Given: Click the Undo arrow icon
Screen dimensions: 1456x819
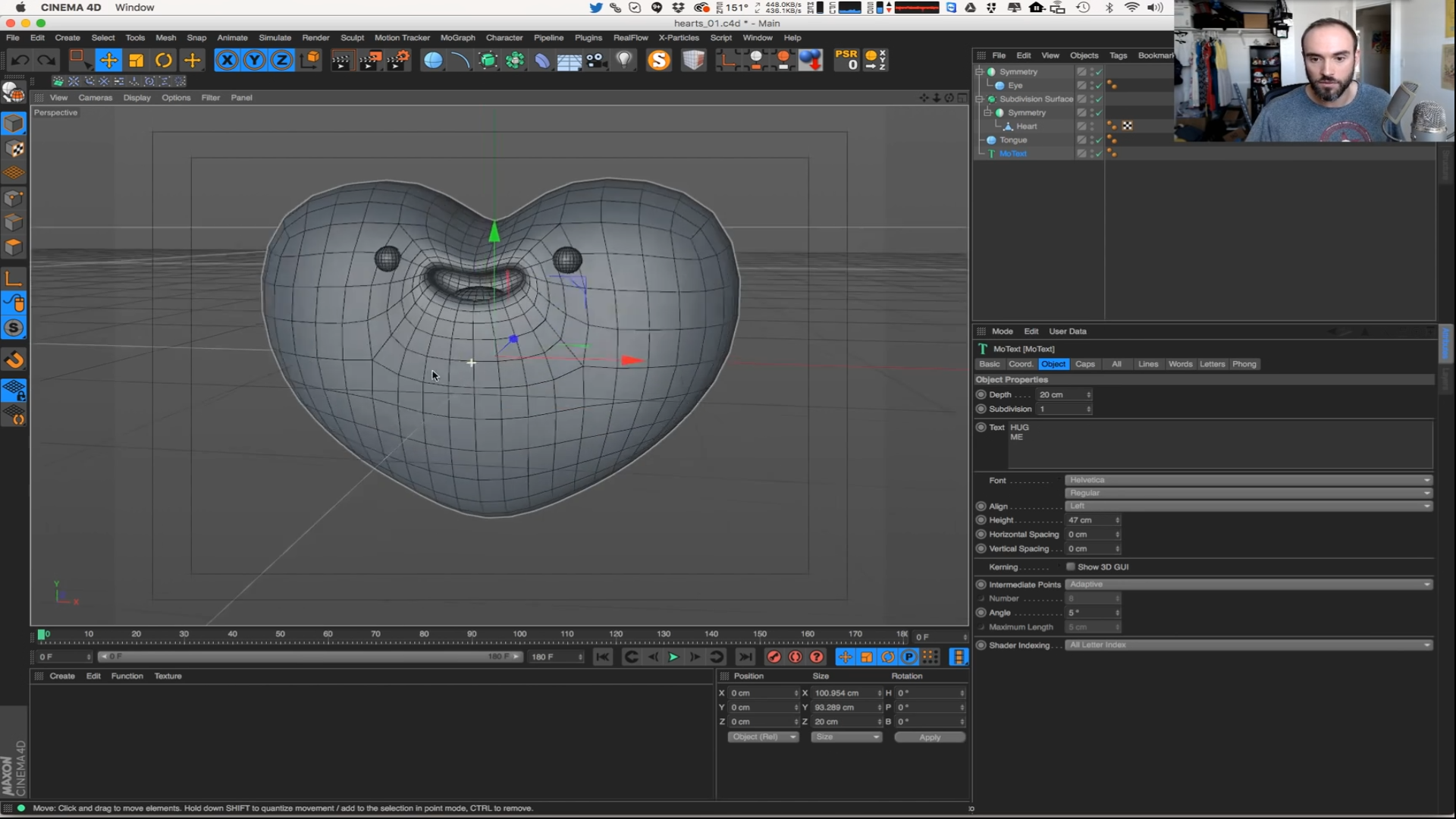Looking at the screenshot, I should click(x=20, y=61).
